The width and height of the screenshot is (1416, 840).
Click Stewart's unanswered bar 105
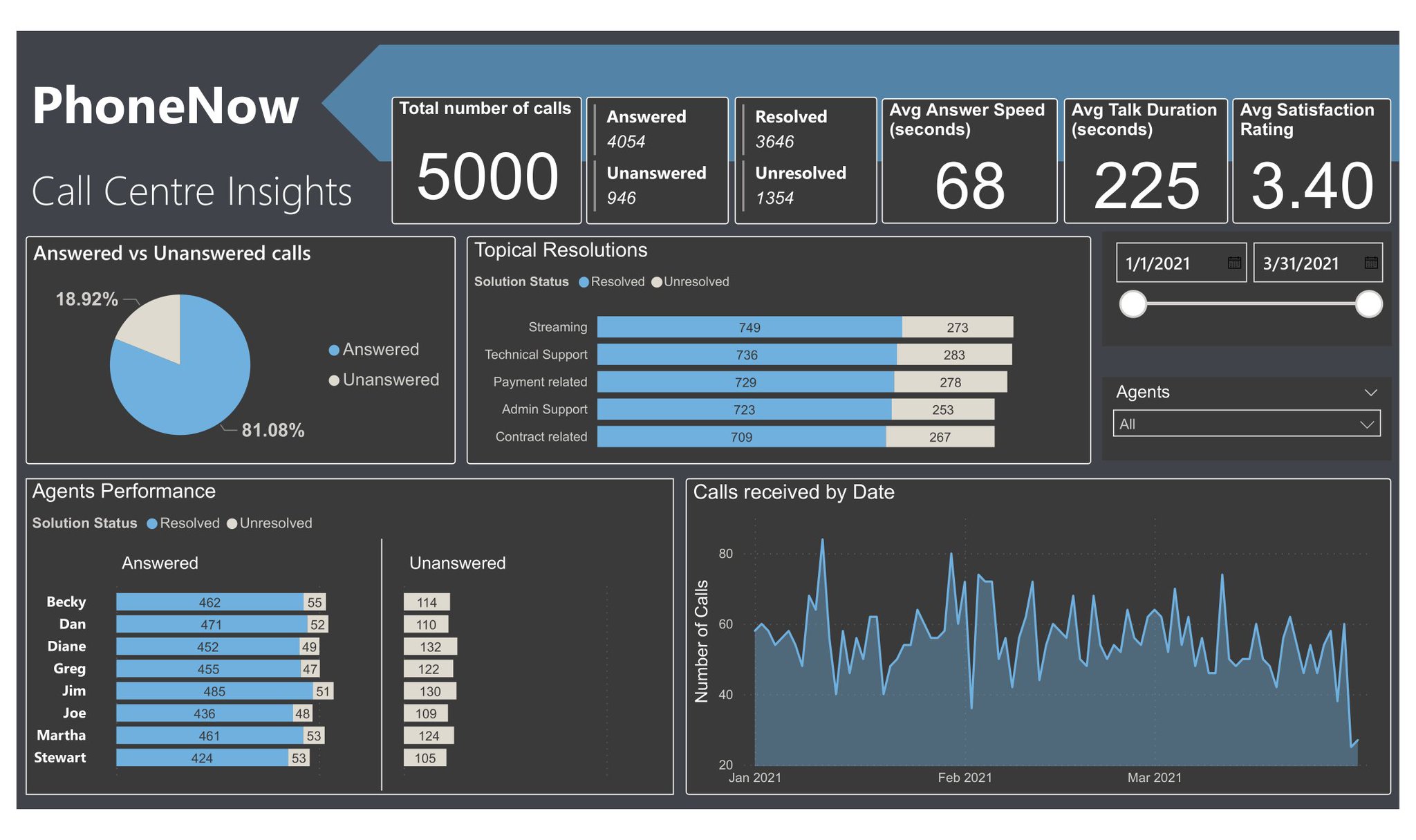tap(425, 758)
